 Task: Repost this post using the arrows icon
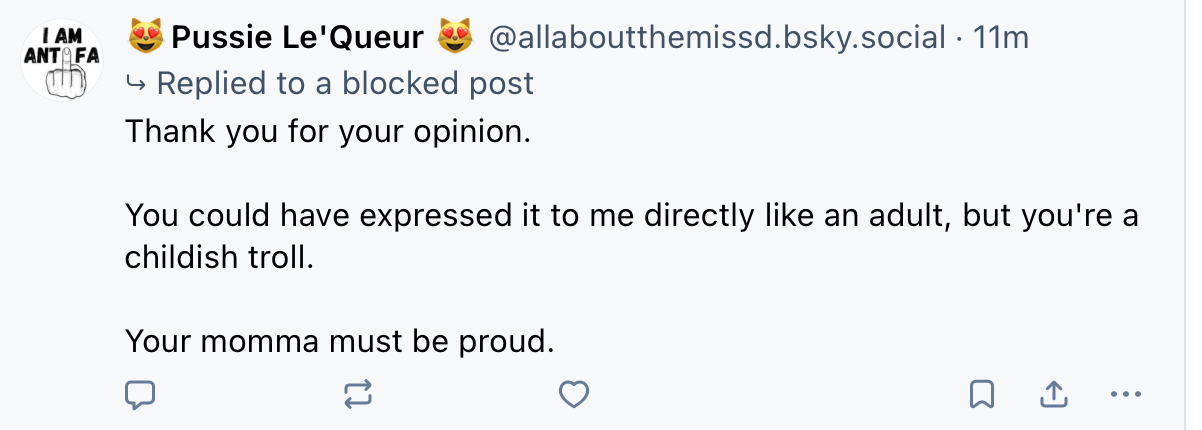click(357, 395)
